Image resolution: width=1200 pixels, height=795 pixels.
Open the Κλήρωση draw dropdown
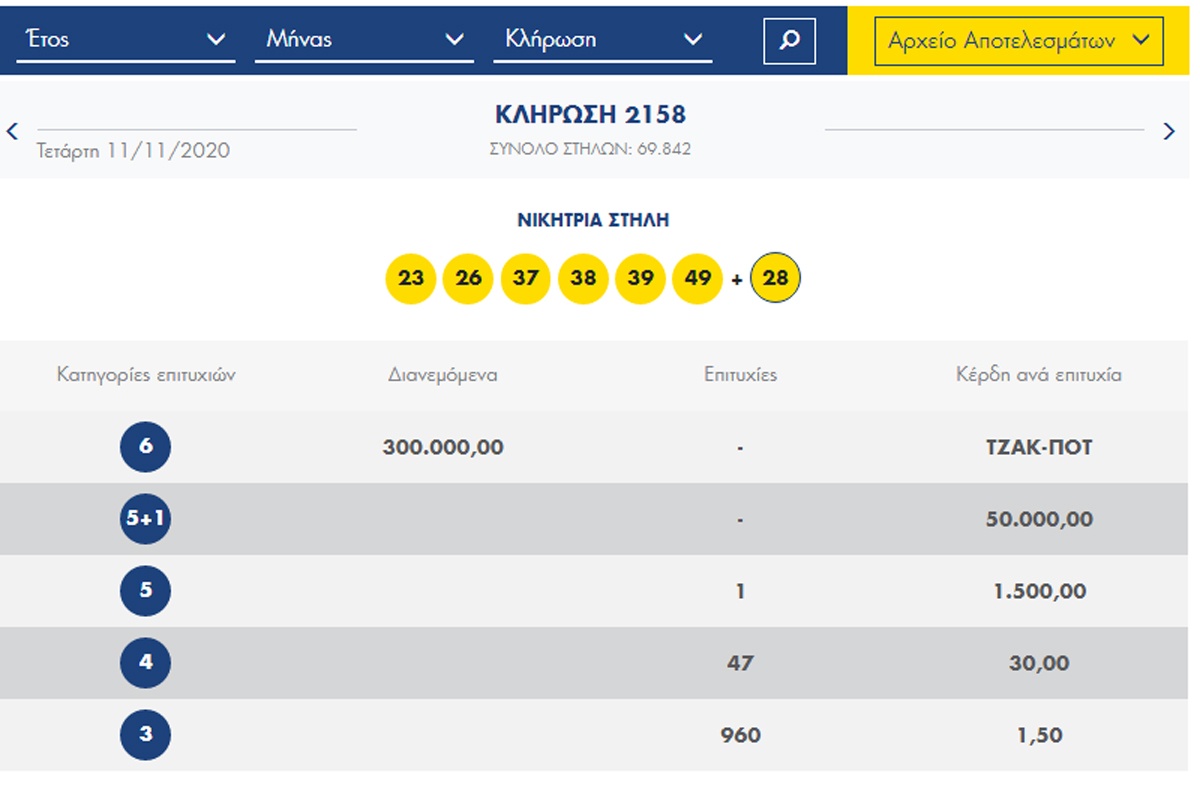[603, 40]
